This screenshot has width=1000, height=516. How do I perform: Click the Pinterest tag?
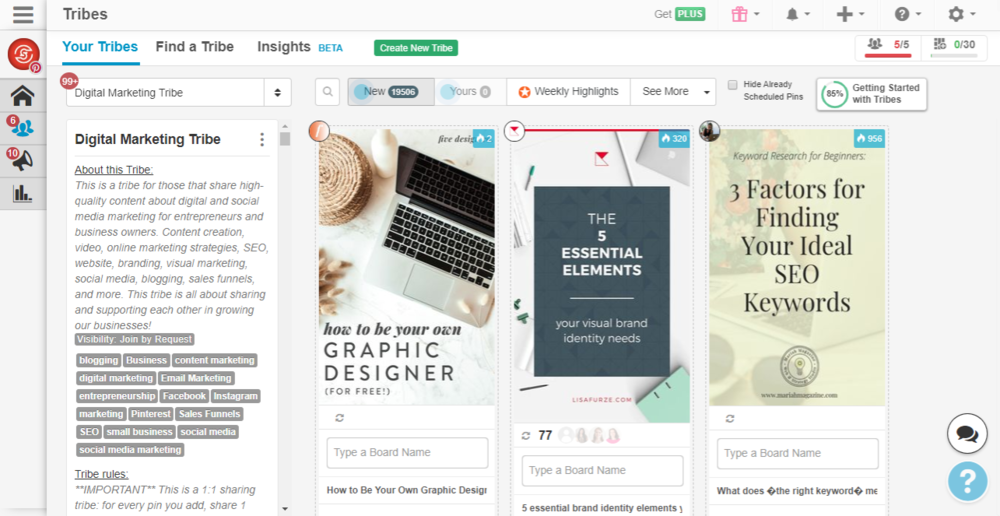pos(151,414)
